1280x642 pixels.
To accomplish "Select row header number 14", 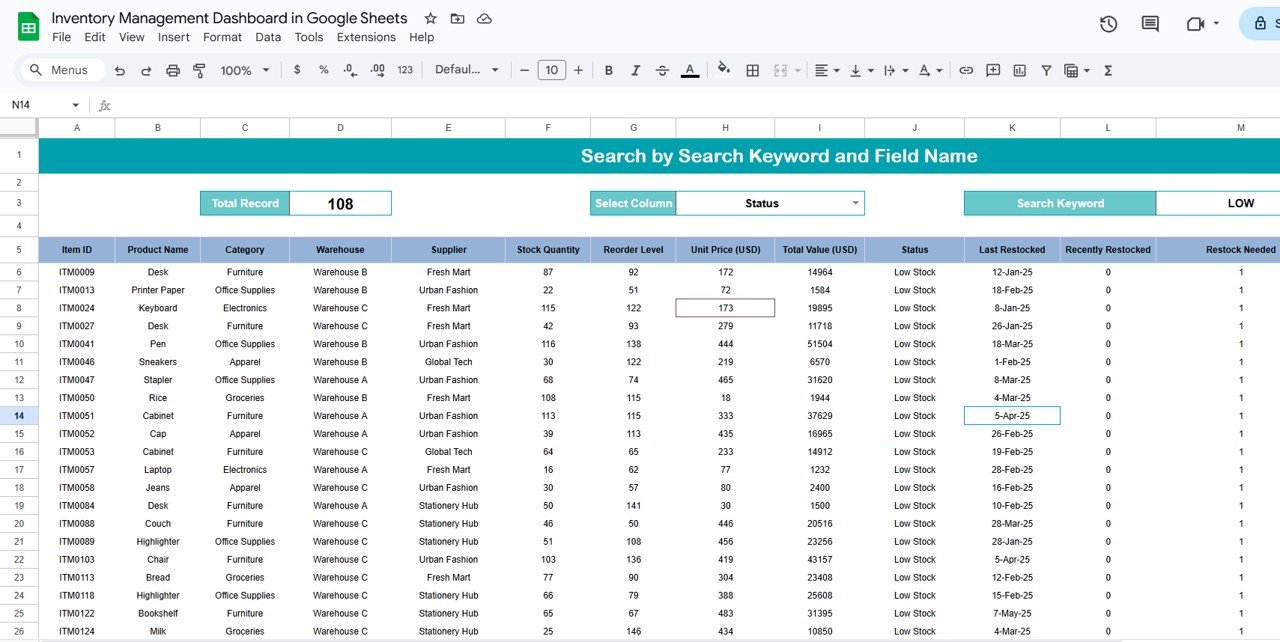I will (19, 416).
